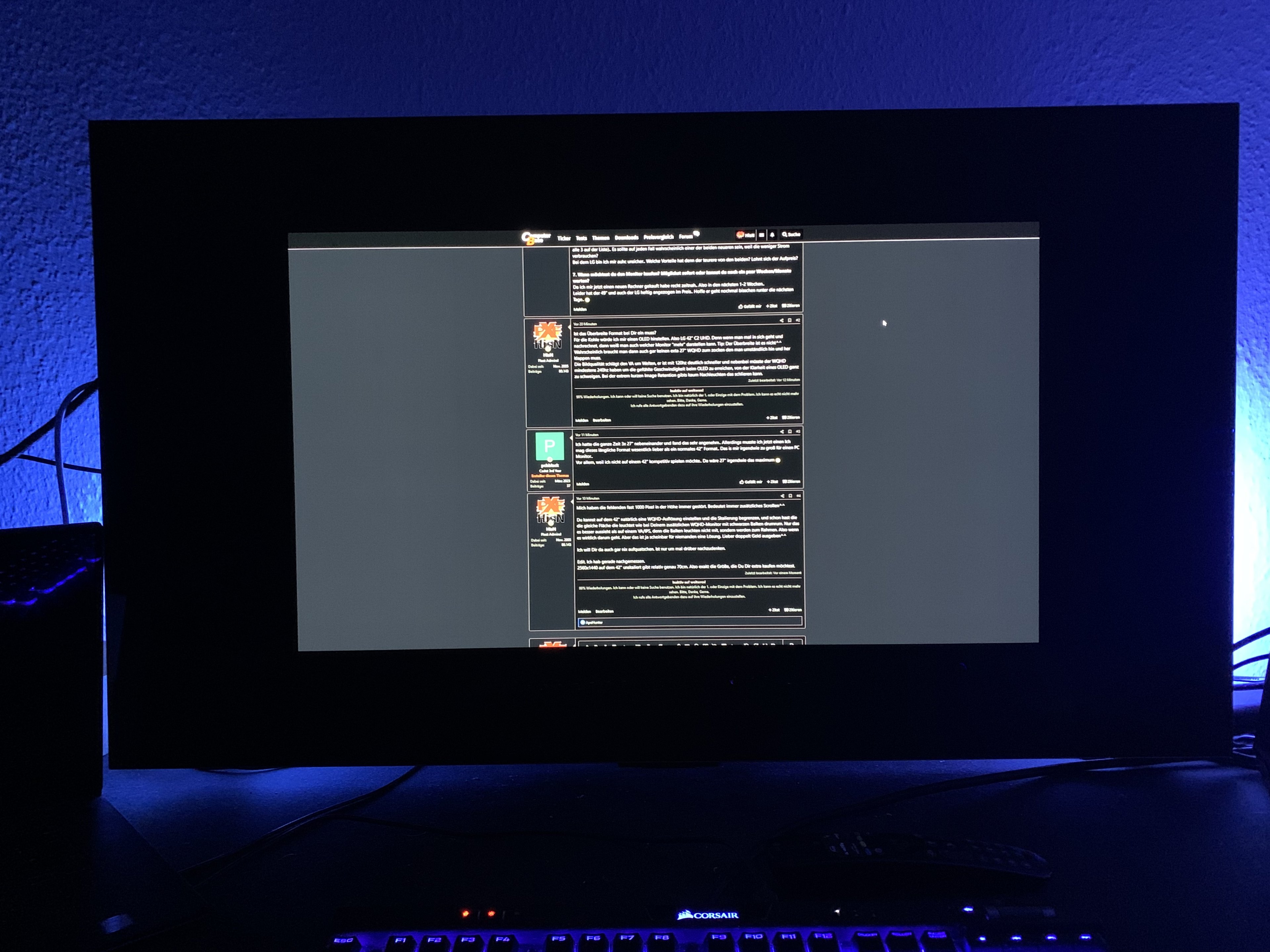Open the HisN account menu
Viewport: 1270px width, 952px height.
pos(745,235)
